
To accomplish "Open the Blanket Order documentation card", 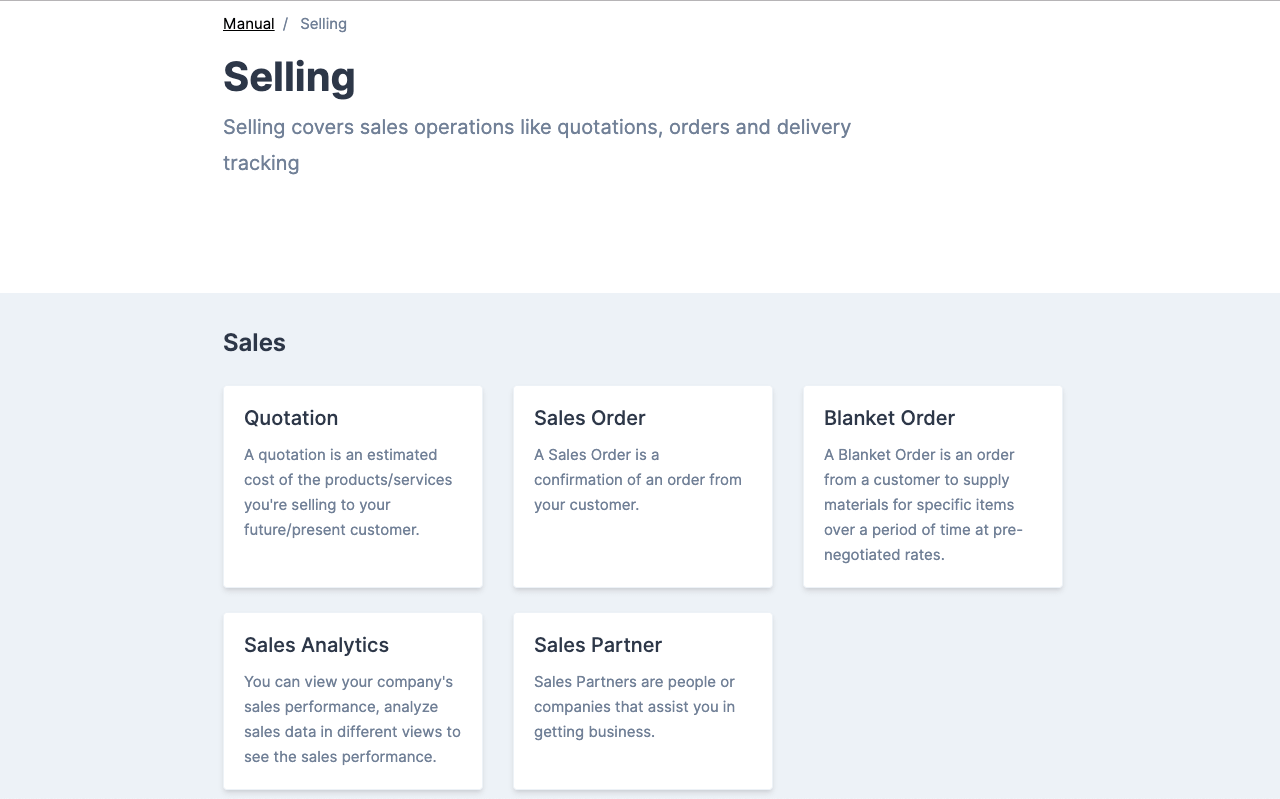I will click(x=932, y=487).
